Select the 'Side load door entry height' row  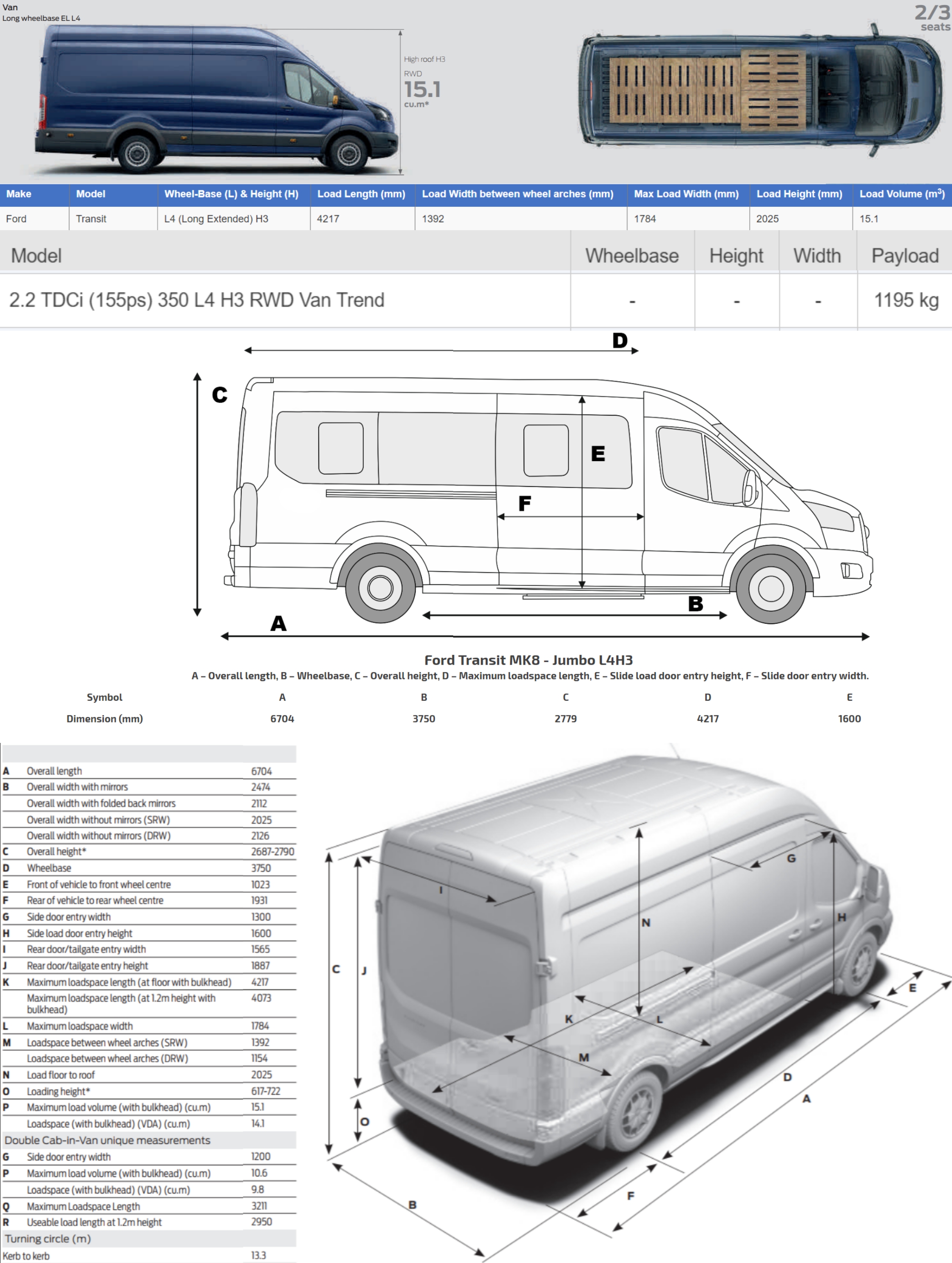149,934
